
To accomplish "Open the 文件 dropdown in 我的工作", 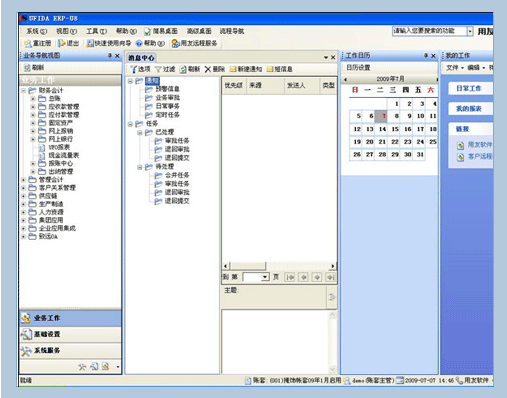I will [x=455, y=68].
